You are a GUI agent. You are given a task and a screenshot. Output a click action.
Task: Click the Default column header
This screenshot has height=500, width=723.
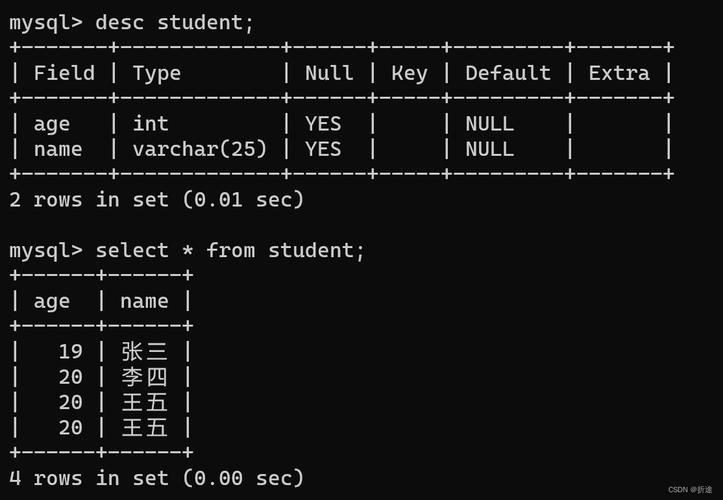508,73
